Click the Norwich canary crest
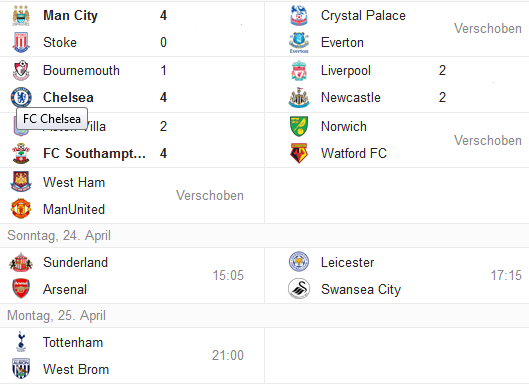This screenshot has height=385, width=529. point(299,127)
